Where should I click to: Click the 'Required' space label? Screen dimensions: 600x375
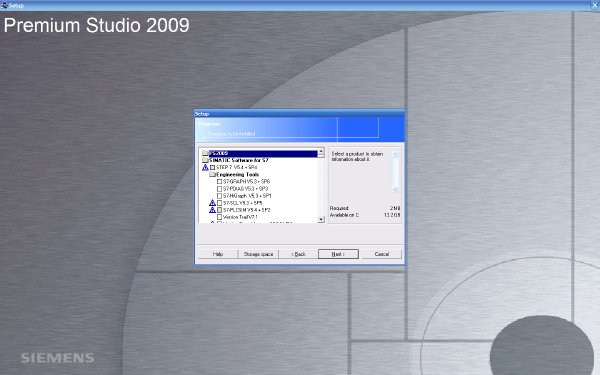tap(339, 208)
